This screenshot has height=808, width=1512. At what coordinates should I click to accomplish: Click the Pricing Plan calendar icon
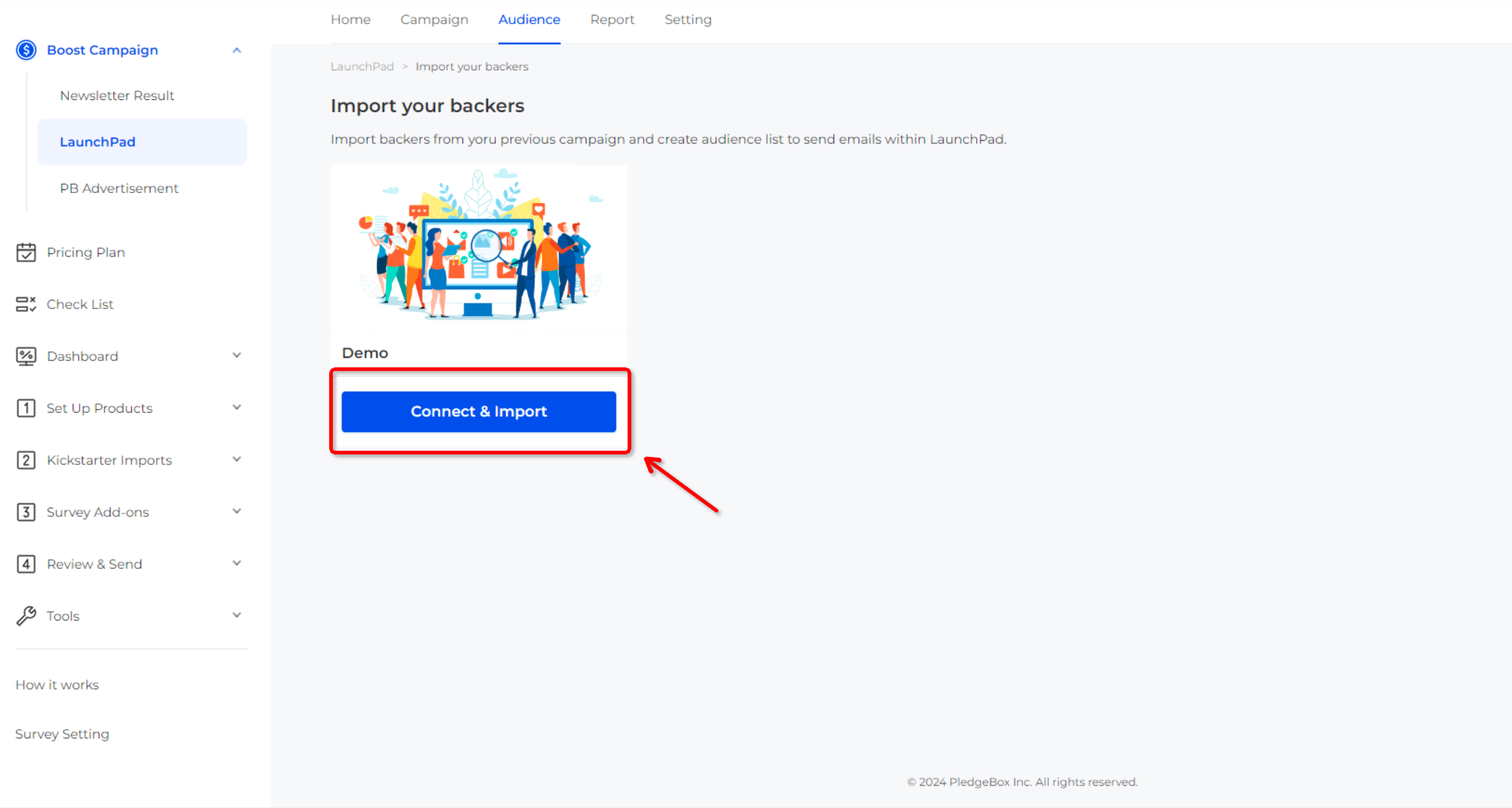tap(26, 252)
